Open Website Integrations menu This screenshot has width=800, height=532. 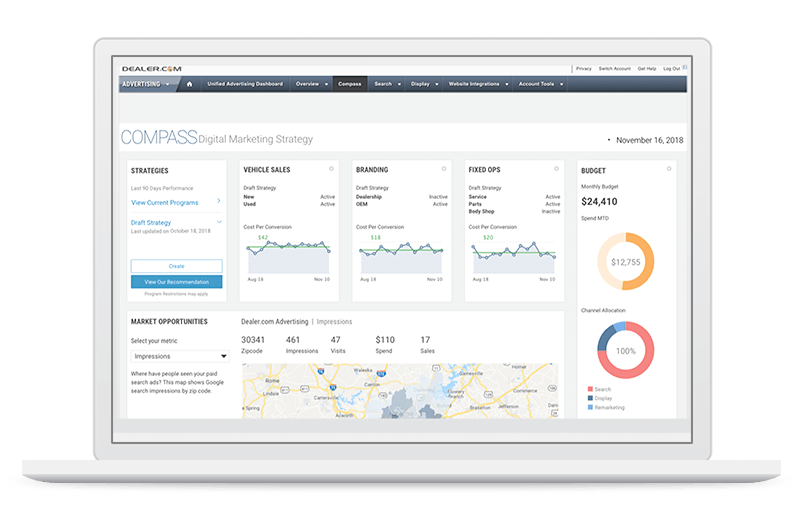pos(479,84)
